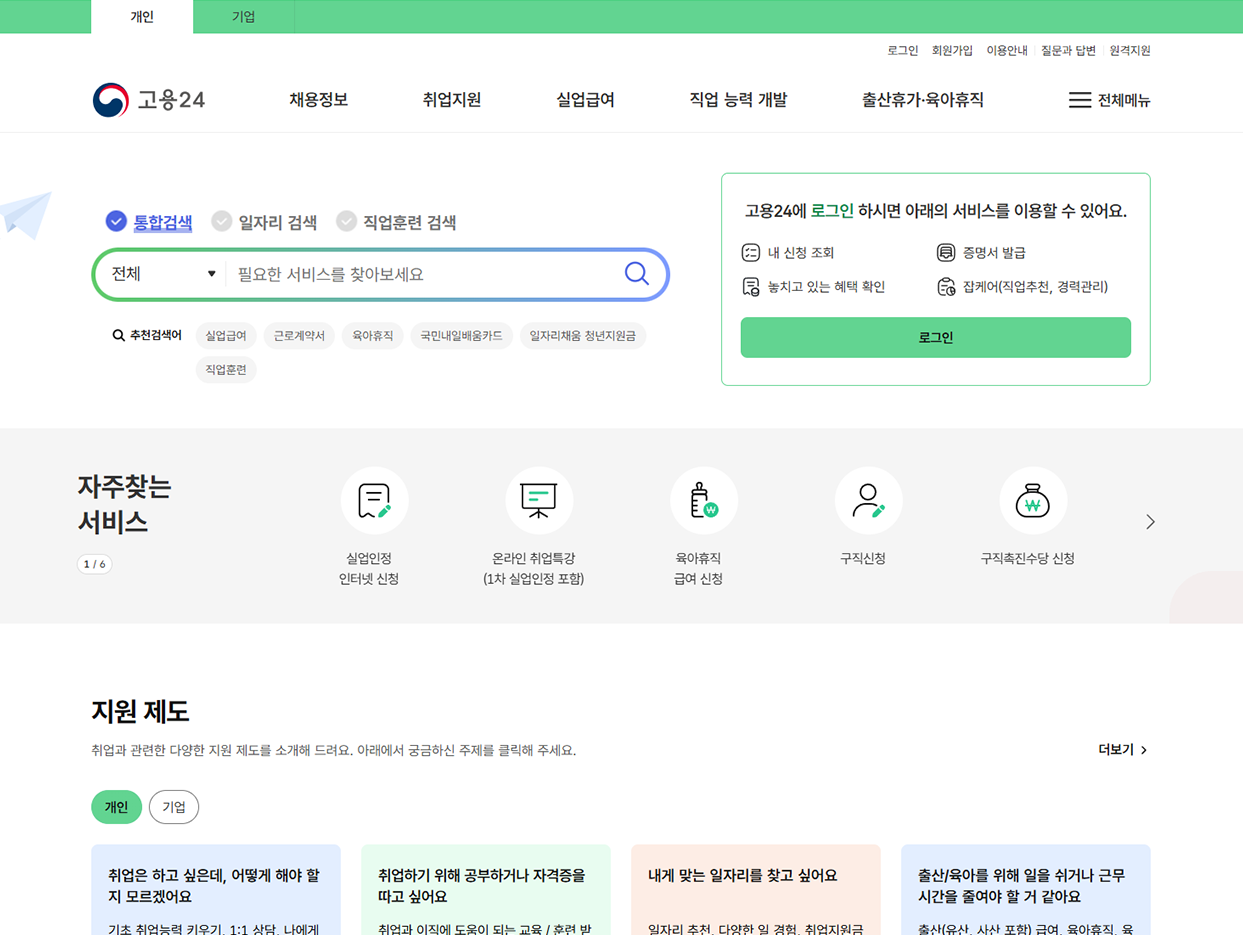The width and height of the screenshot is (1243, 935).
Task: Open card 출산/육아를 위해 일을 쉬거나
Action: (x=1026, y=889)
